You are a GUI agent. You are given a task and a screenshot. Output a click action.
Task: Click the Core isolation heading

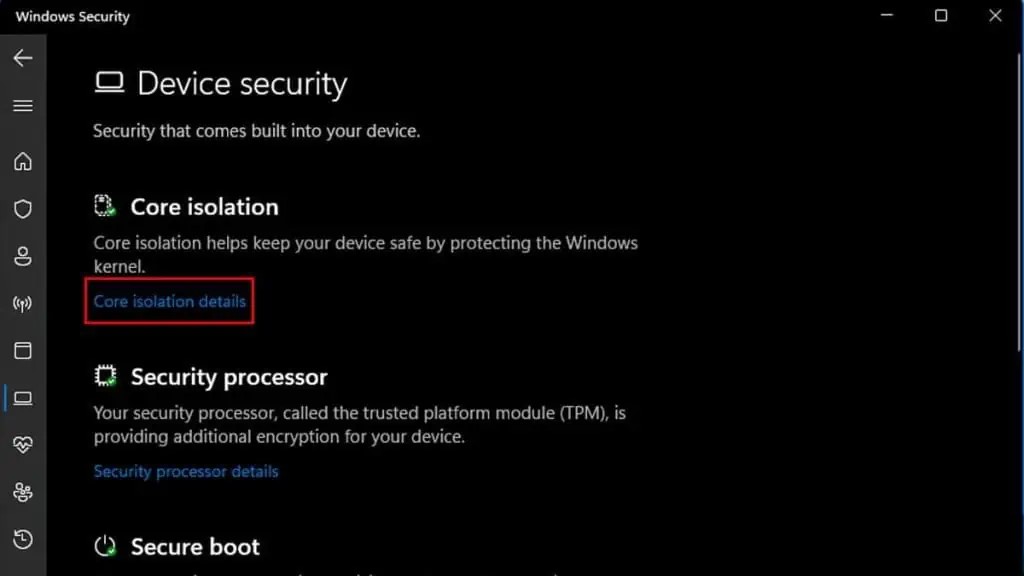pyautogui.click(x=204, y=207)
